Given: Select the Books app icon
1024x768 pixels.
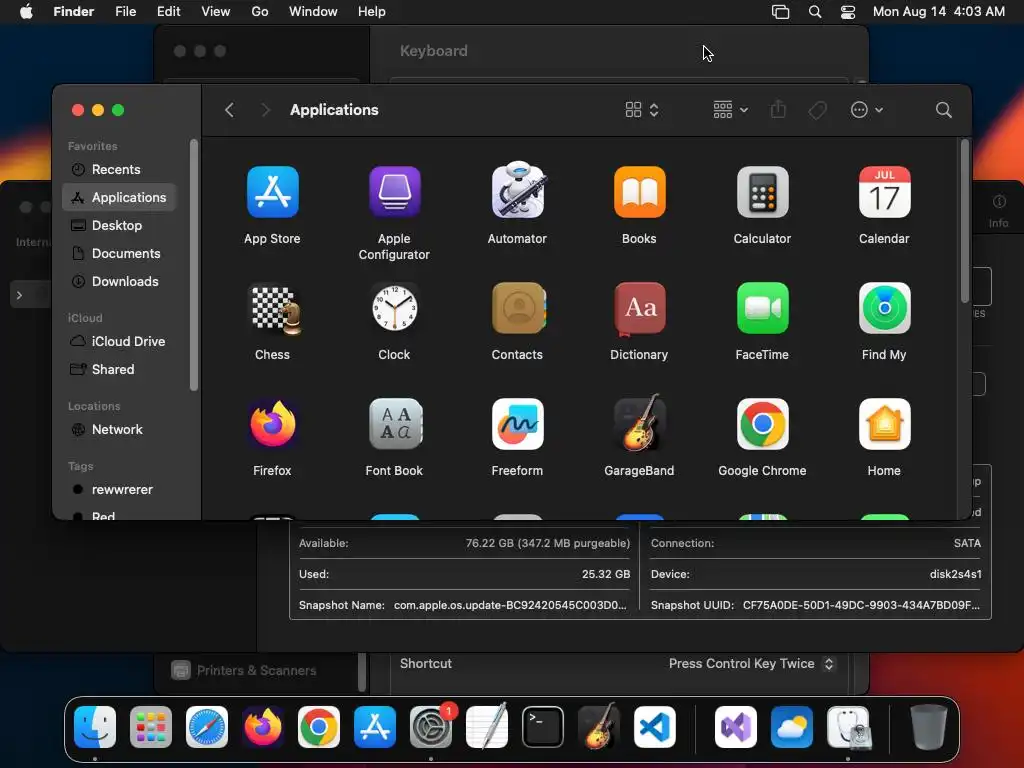Looking at the screenshot, I should (x=639, y=192).
